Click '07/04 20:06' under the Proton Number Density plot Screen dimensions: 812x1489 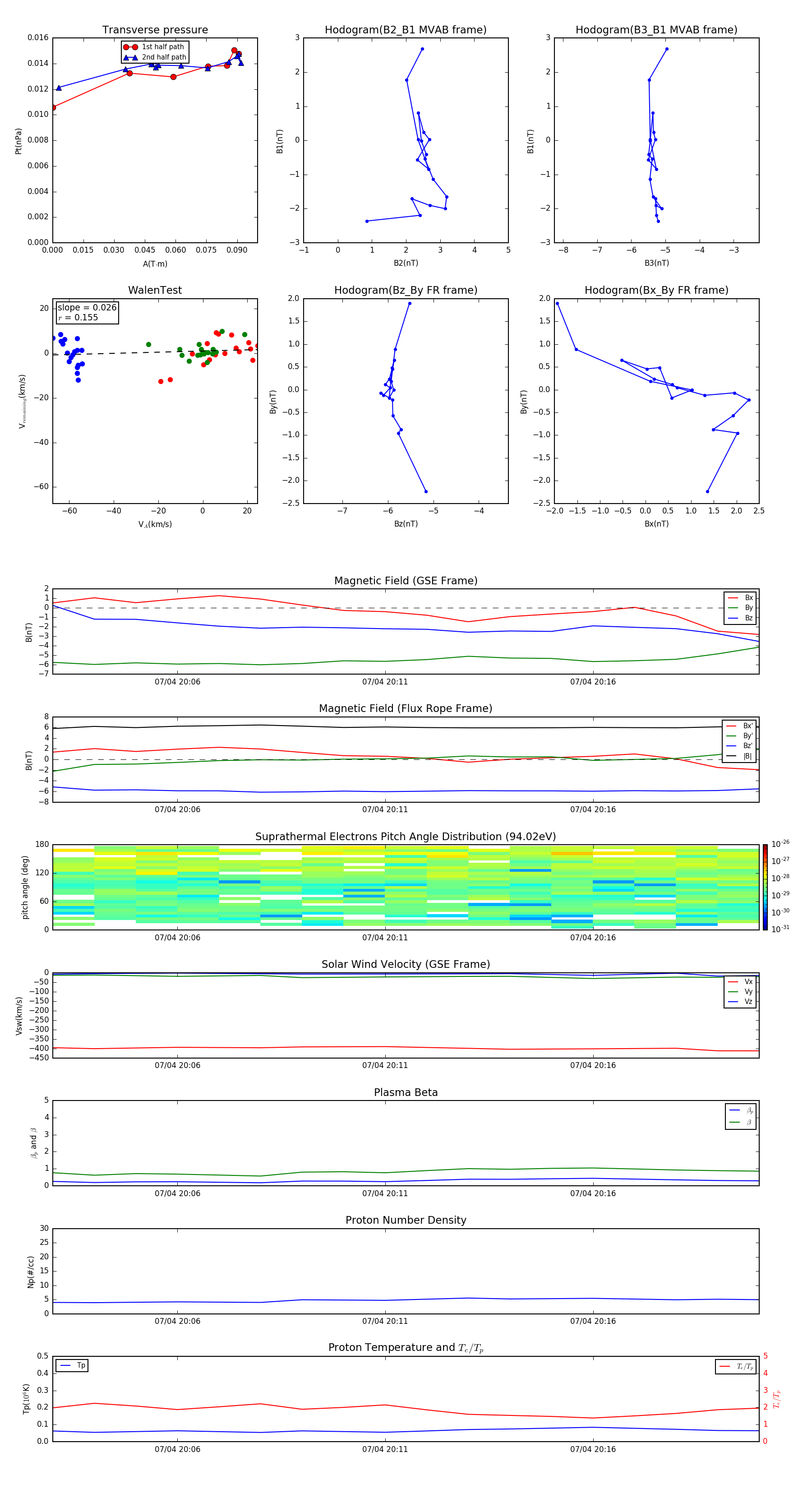(x=177, y=1321)
